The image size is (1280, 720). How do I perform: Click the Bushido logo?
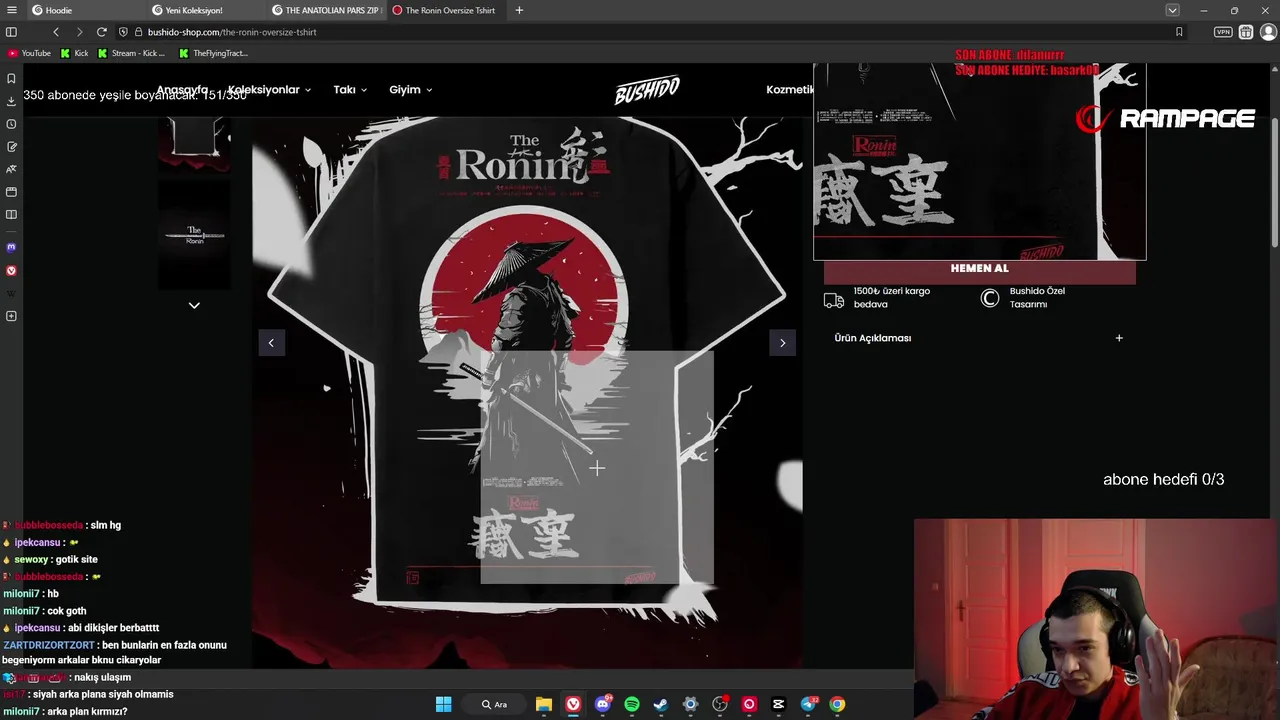[646, 91]
